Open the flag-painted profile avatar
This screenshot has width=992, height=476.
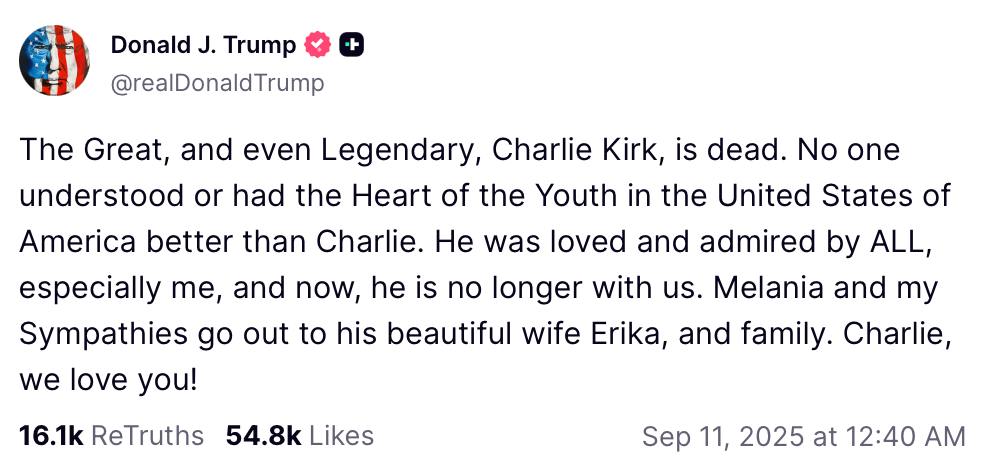[54, 61]
